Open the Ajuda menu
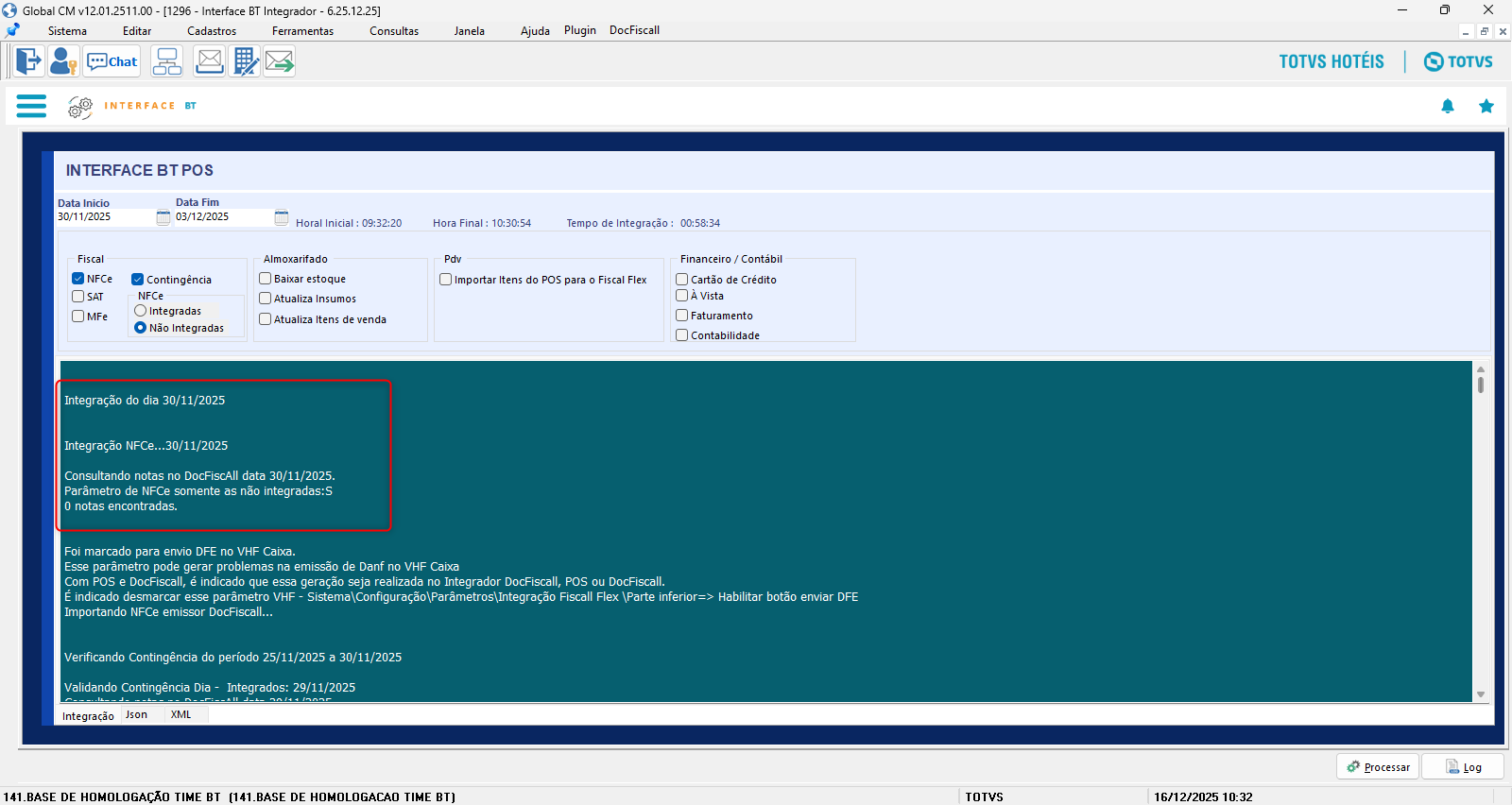 pos(535,31)
